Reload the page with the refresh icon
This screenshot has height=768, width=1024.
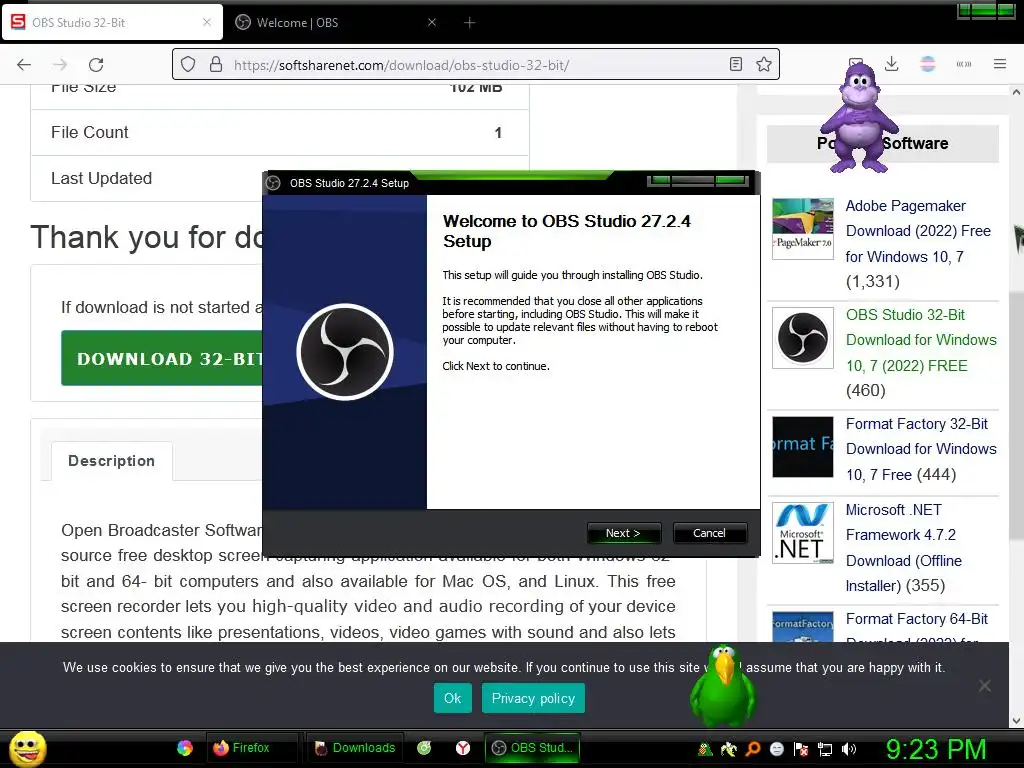point(96,65)
